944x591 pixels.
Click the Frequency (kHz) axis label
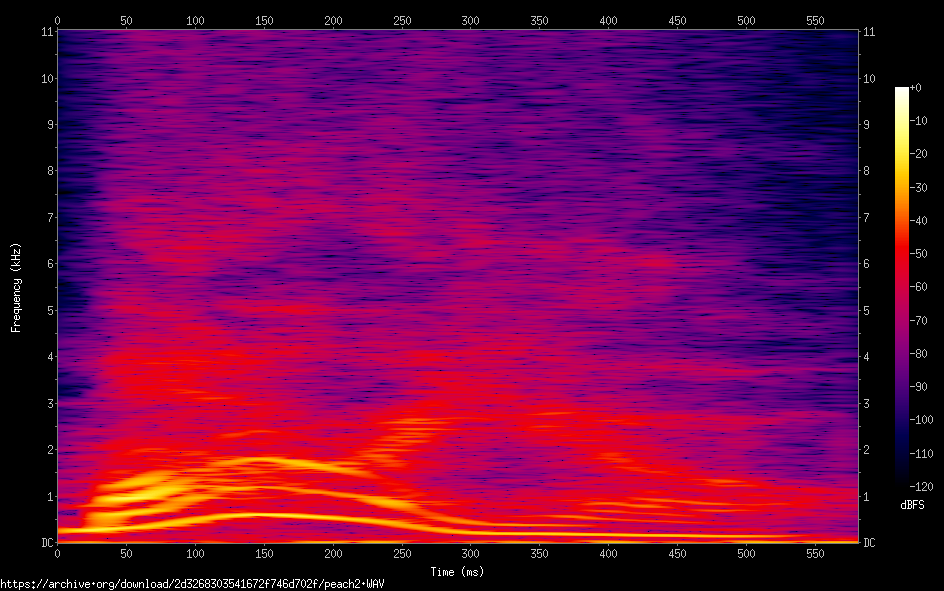click(16, 287)
